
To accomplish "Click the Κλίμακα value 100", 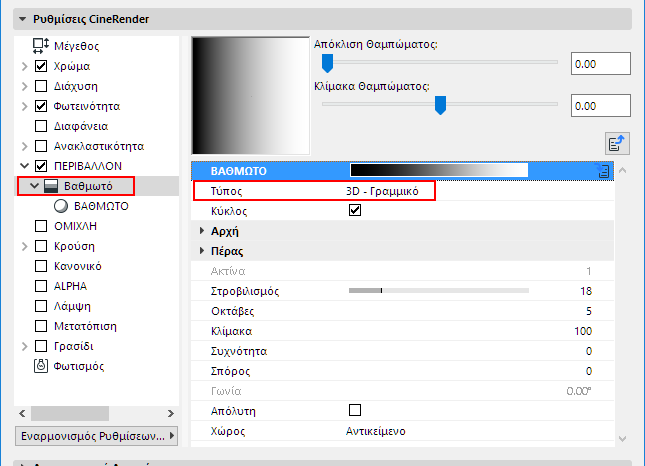I will [583, 331].
